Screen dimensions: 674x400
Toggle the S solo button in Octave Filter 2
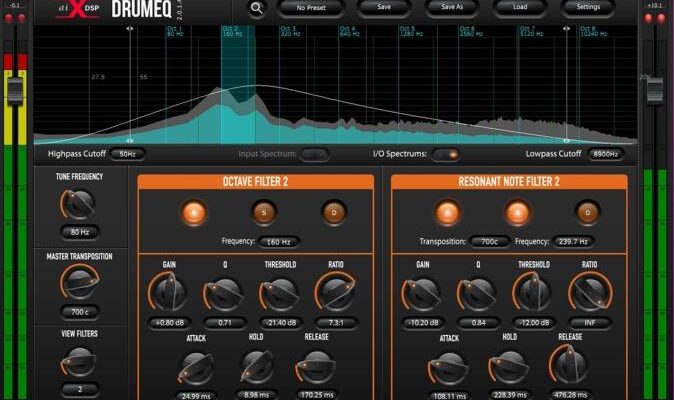pos(264,212)
